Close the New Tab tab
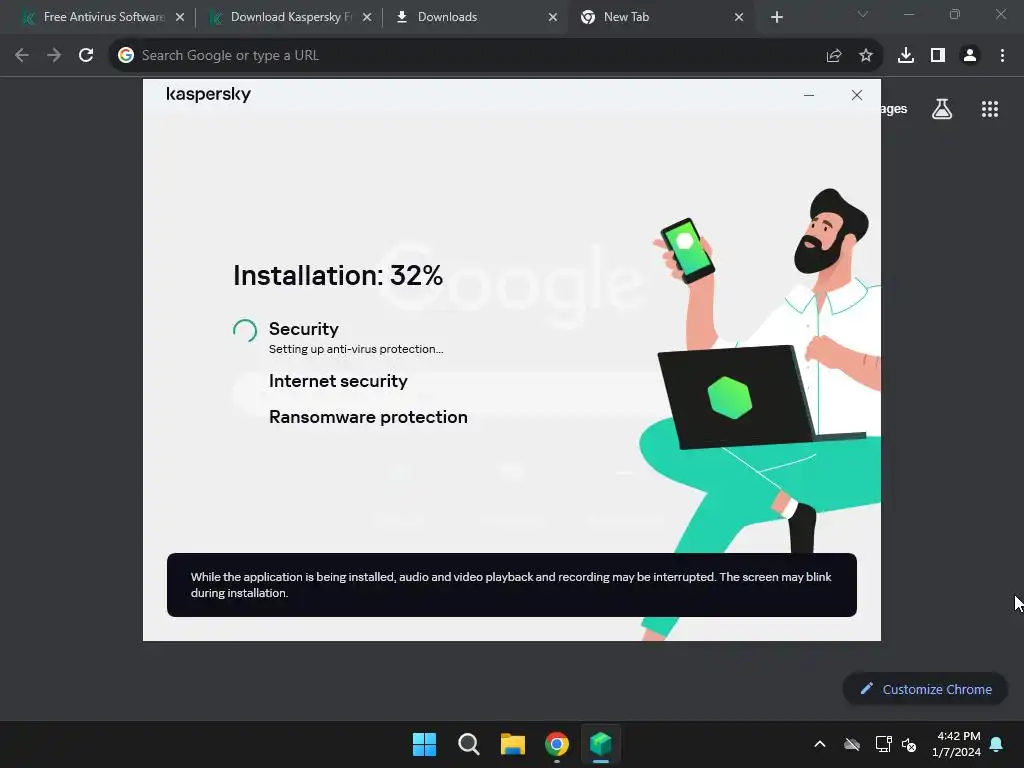 739,17
